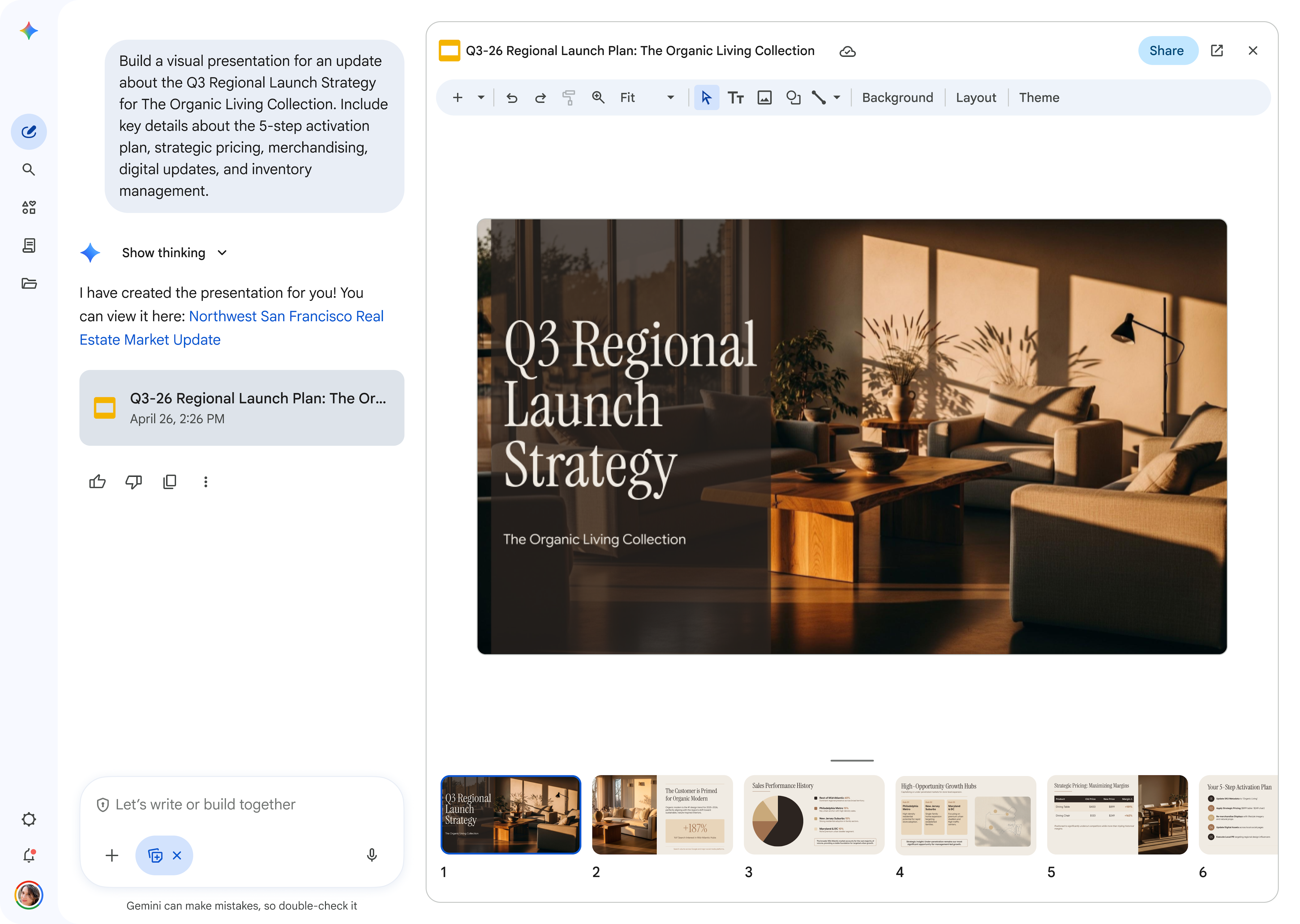Open the line tool dropdown arrow
This screenshot has width=1300, height=924.
coord(836,97)
